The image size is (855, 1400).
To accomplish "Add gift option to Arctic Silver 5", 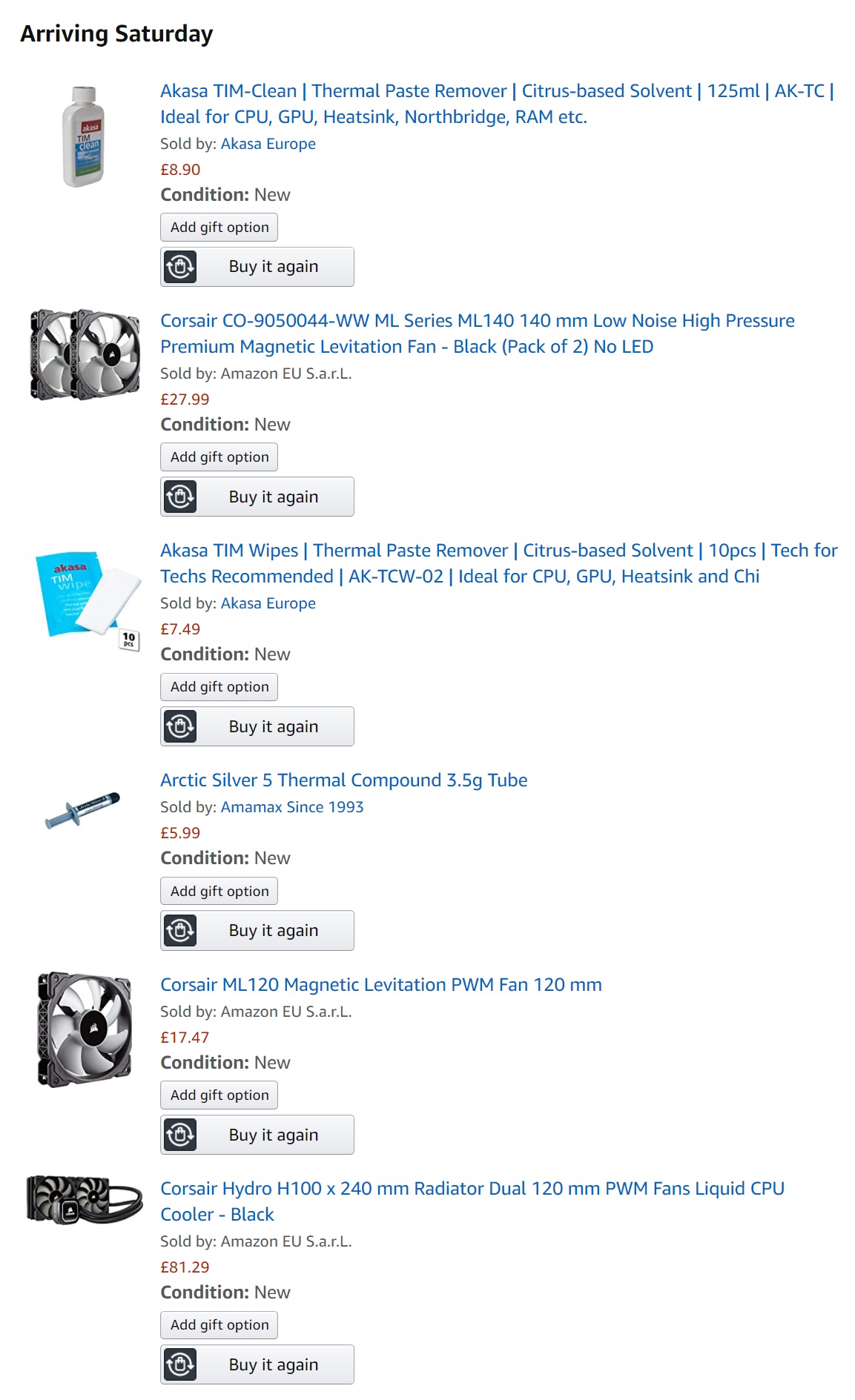I will (219, 891).
